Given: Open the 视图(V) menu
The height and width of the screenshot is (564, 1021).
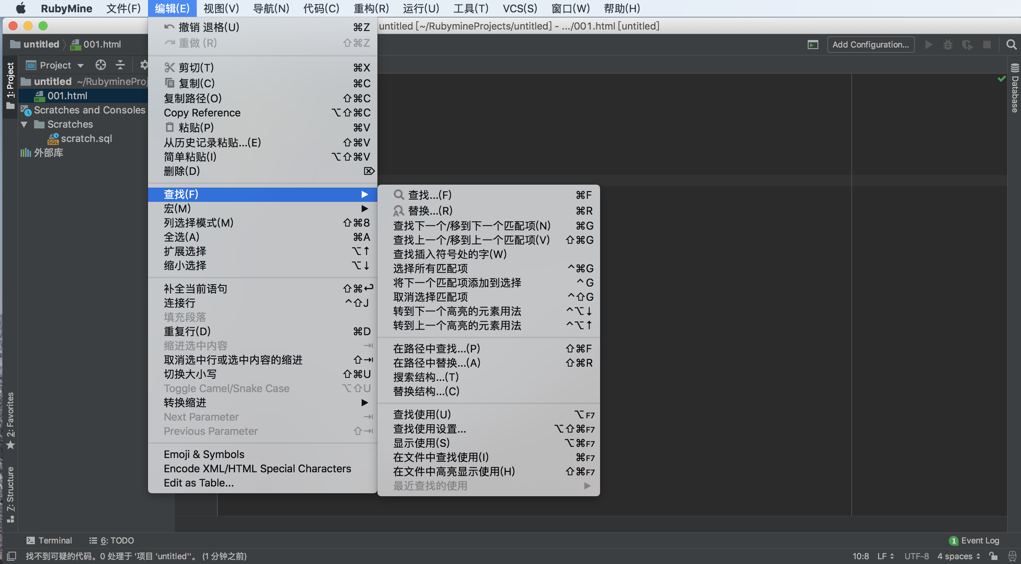Looking at the screenshot, I should tap(221, 8).
